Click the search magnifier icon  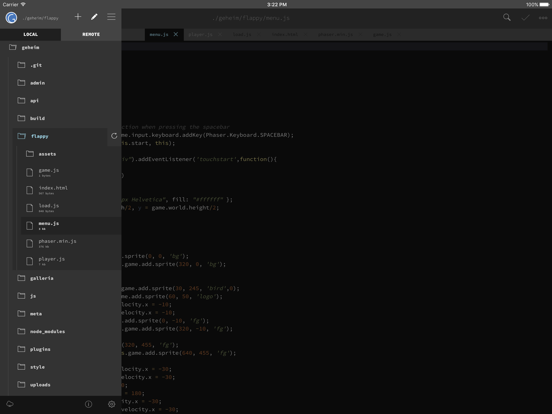coord(507,17)
